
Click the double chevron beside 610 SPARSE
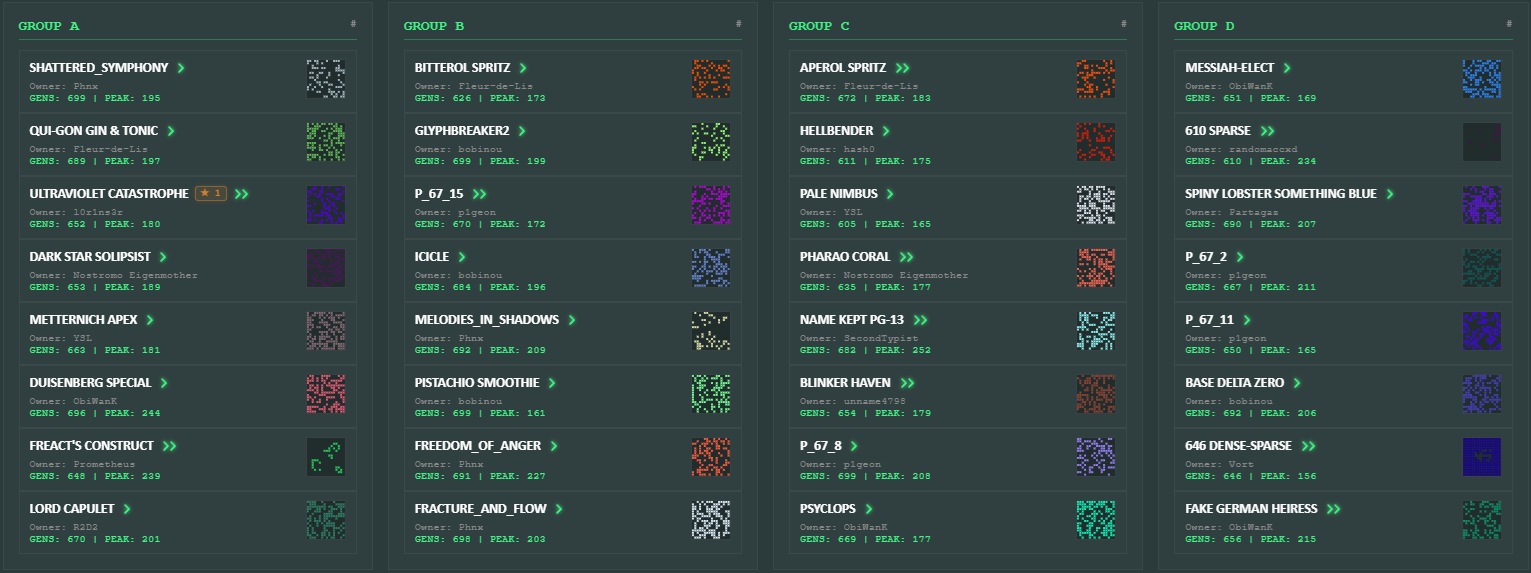(1267, 131)
